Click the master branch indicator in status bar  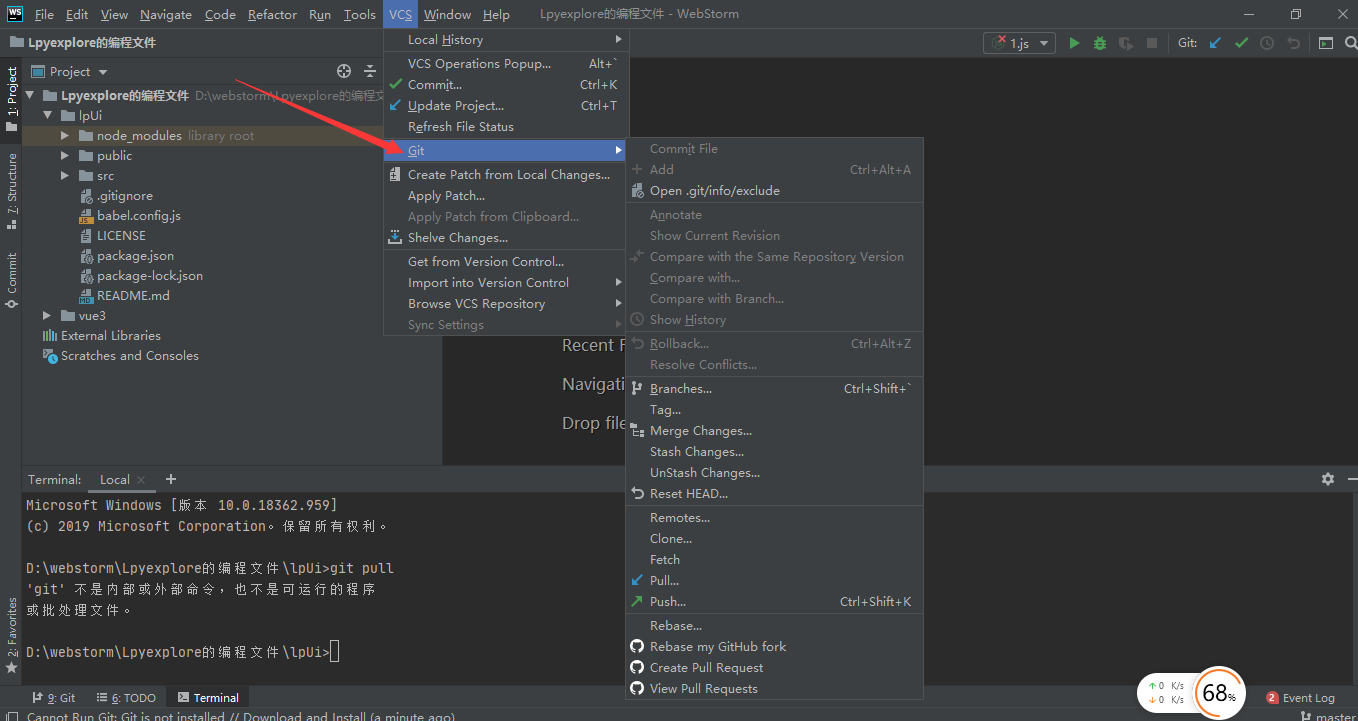coord(1328,717)
